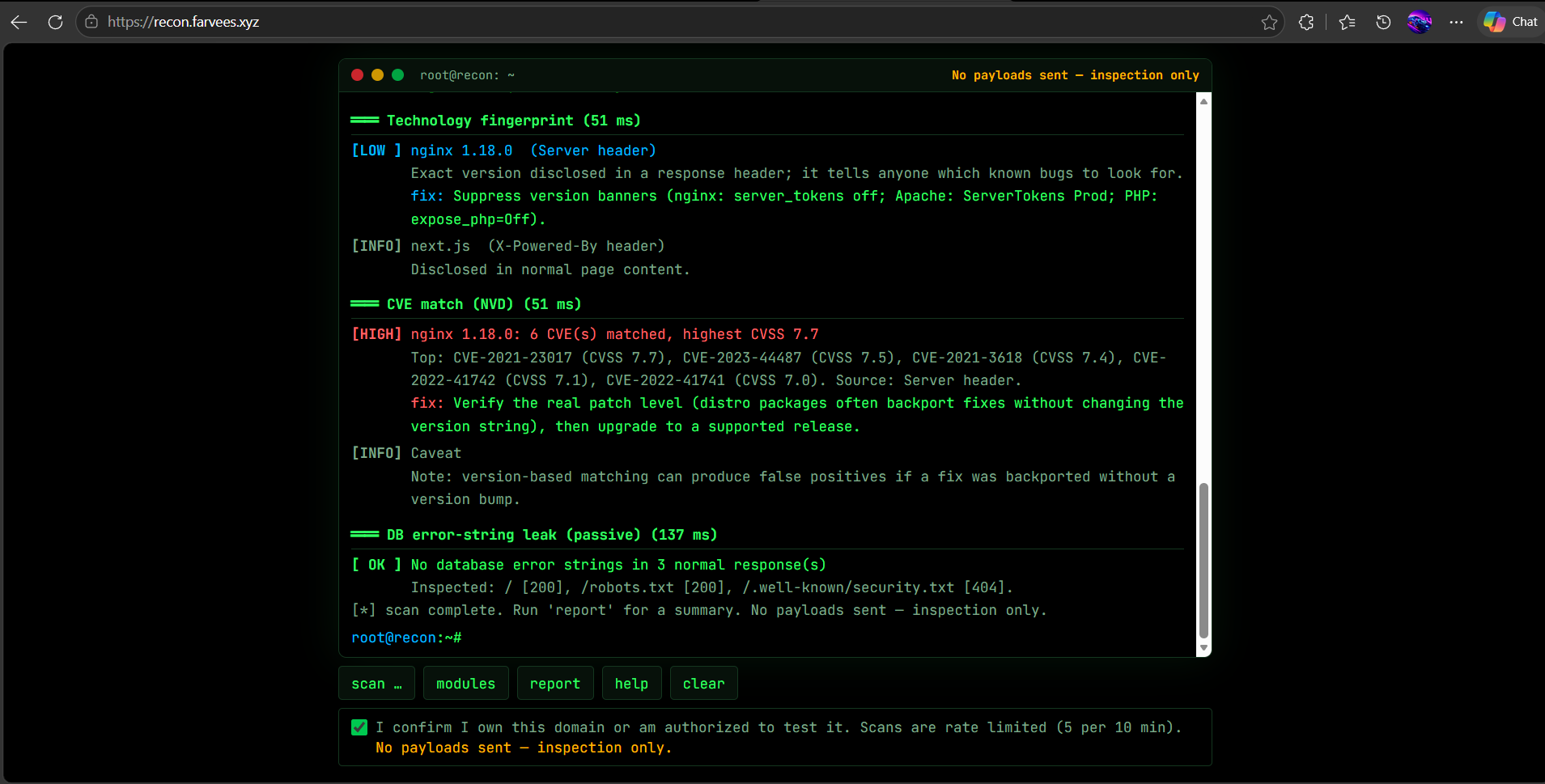Open browser Extensions puzzle icon
Viewport: 1545px width, 784px height.
click(x=1306, y=22)
